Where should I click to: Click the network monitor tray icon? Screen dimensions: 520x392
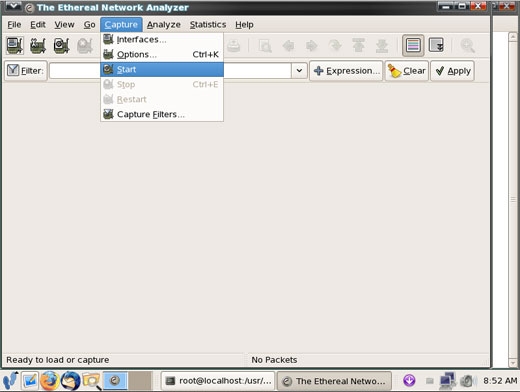point(447,380)
